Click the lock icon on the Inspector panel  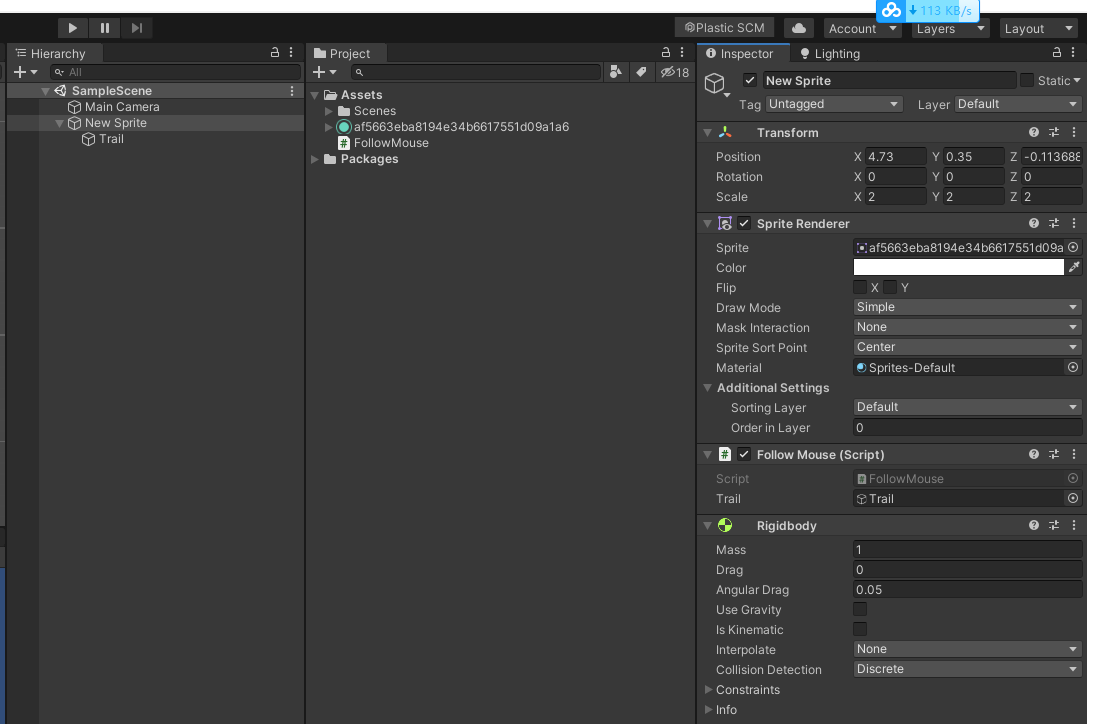tap(1056, 53)
